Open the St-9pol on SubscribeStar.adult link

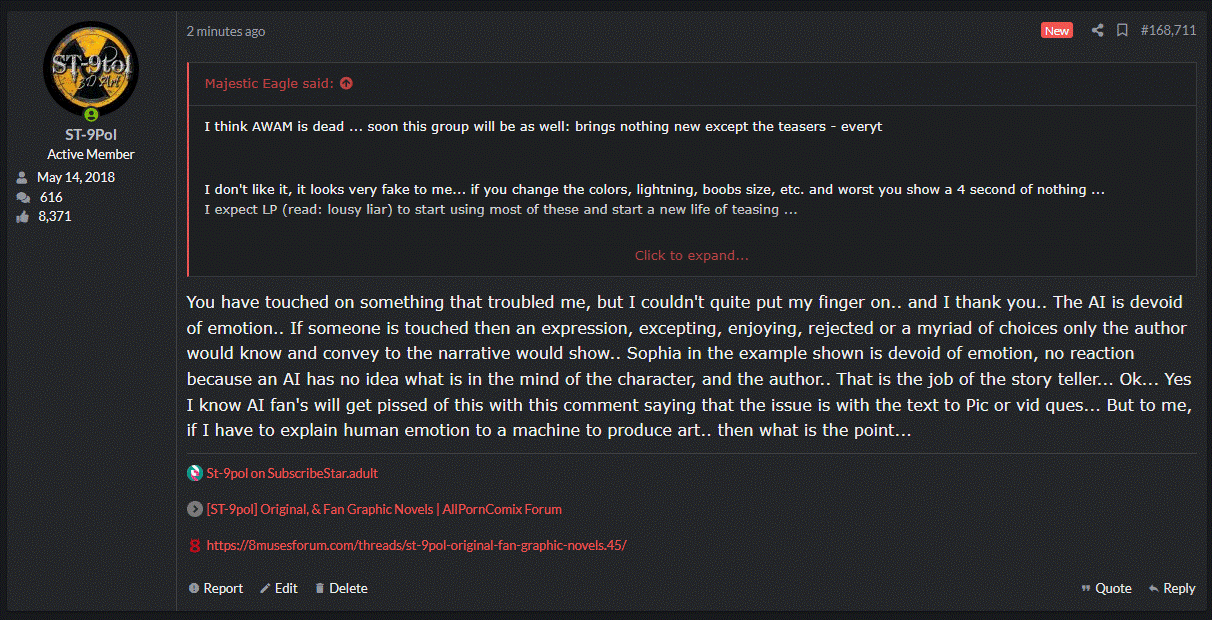(x=292, y=473)
